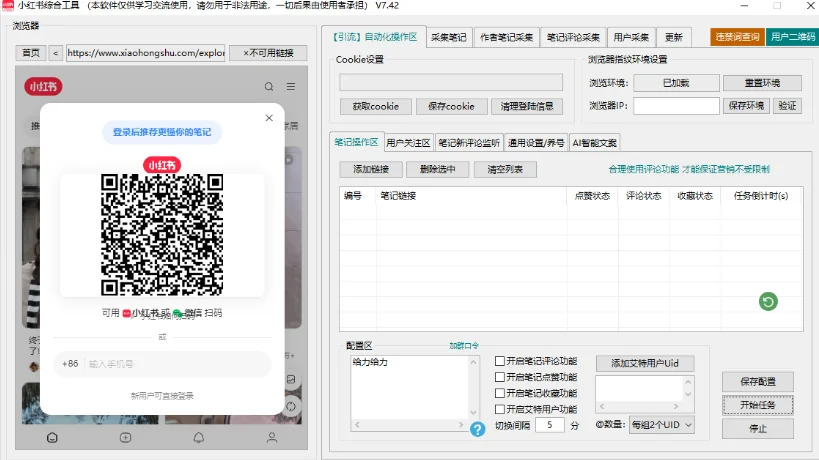Open the 笔记新评论监听 sub-tab
This screenshot has height=460, width=819.
[469, 143]
